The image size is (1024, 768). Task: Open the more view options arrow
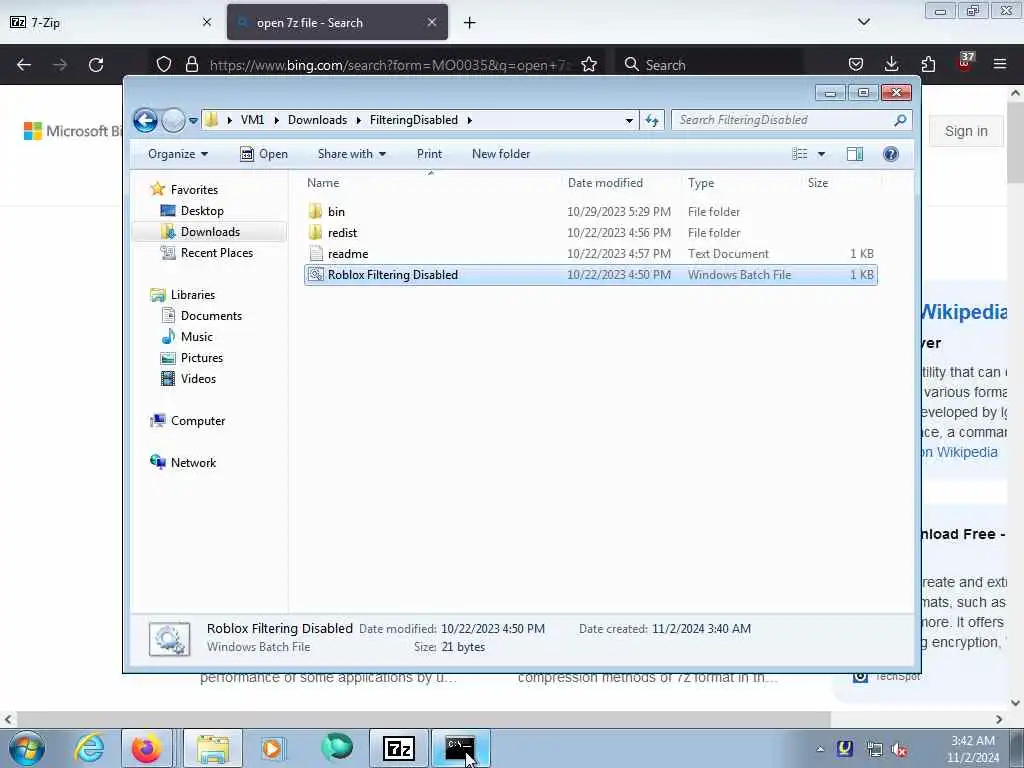[x=822, y=154]
